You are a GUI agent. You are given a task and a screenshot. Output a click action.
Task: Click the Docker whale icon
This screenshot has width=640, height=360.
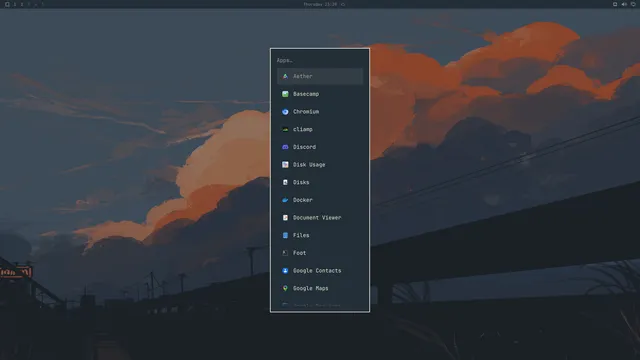[285, 200]
